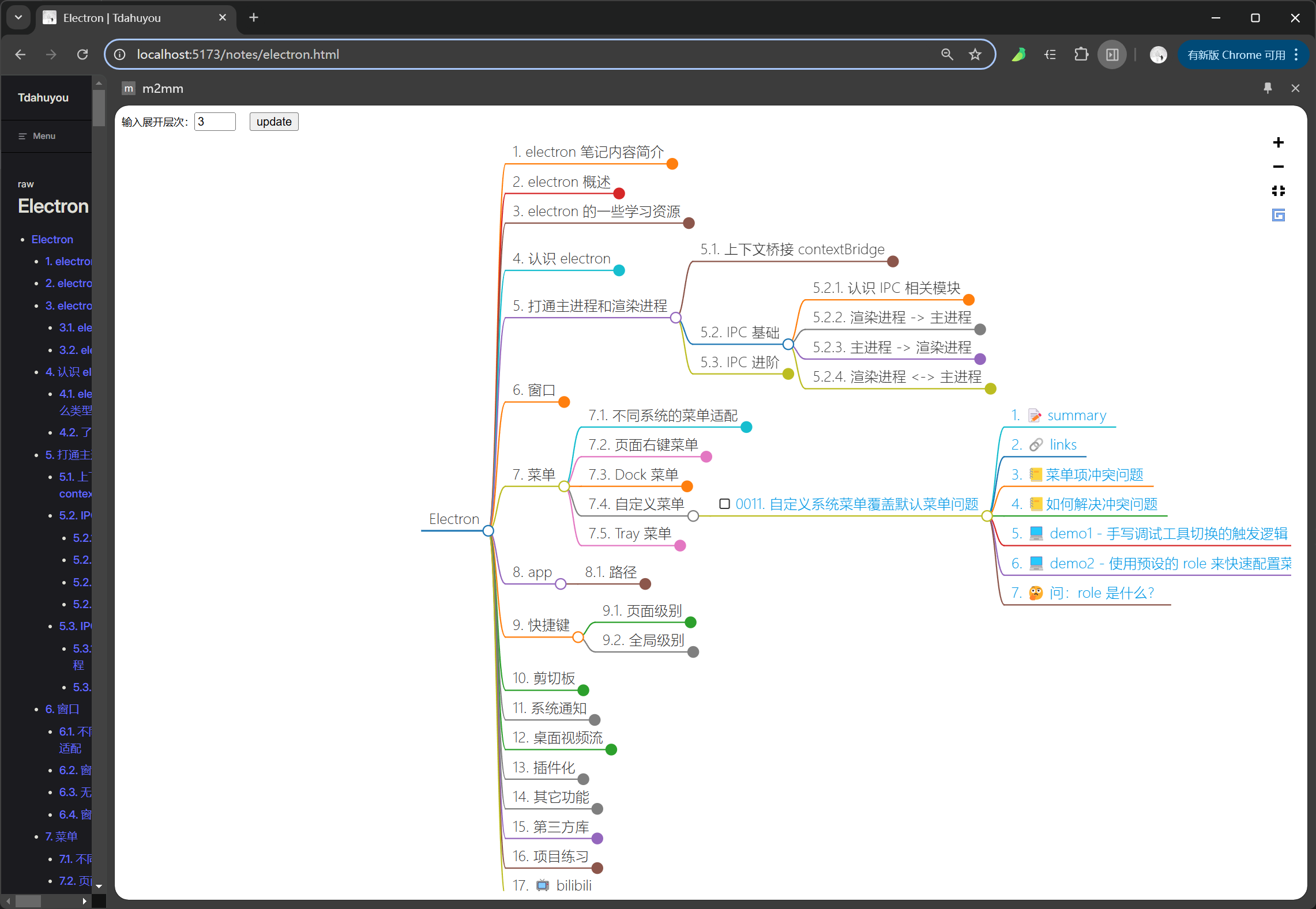Toggle the 5.2 IPC 基础 node circle
The image size is (1316, 909).
[x=788, y=344]
